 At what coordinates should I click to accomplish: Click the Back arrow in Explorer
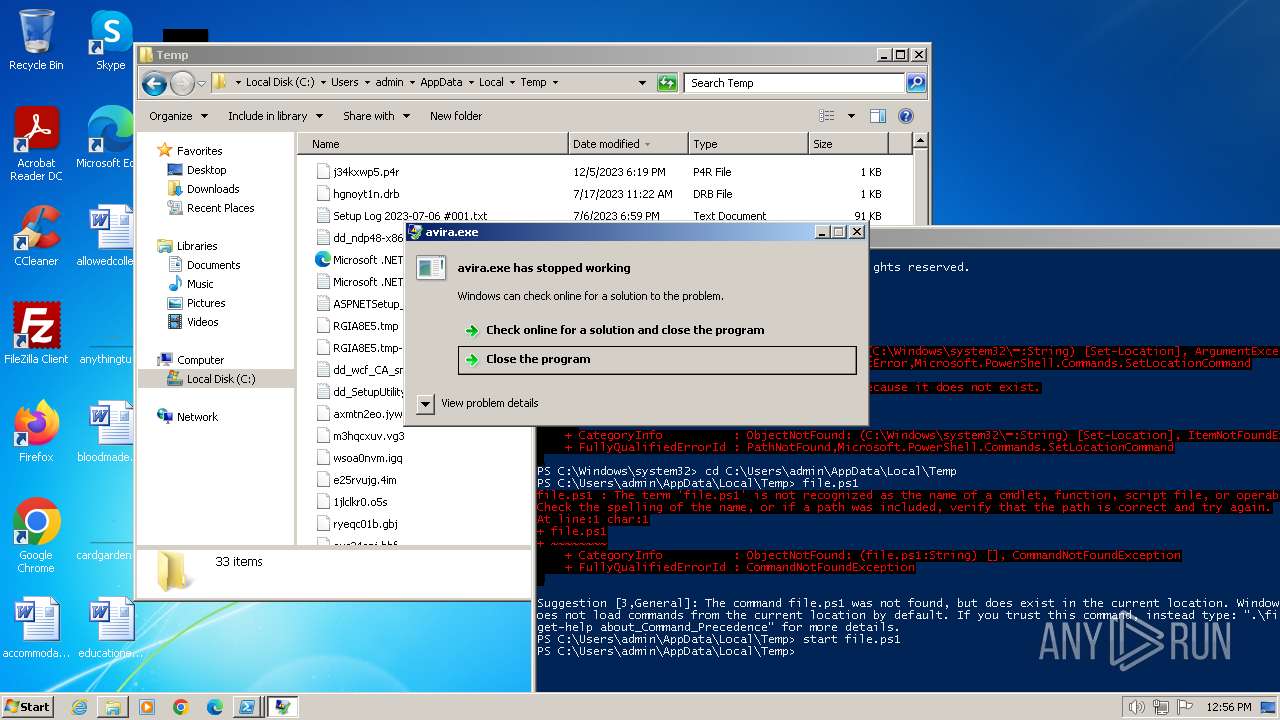click(x=154, y=83)
